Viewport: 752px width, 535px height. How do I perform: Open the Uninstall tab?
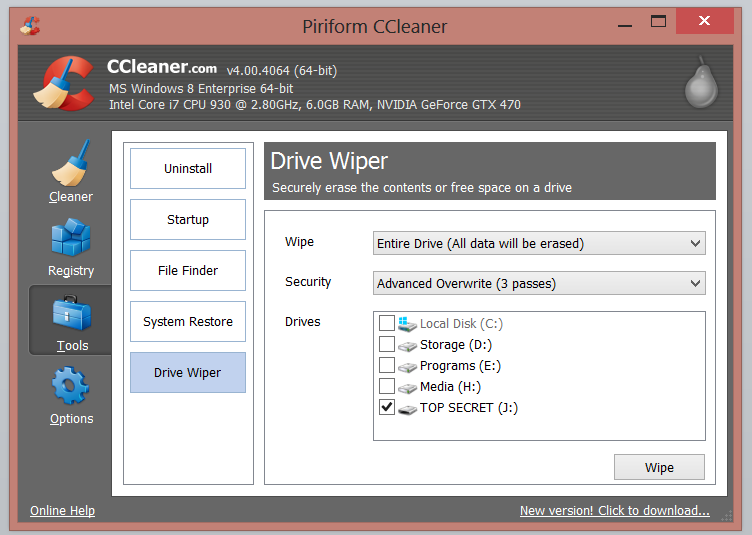pyautogui.click(x=188, y=168)
